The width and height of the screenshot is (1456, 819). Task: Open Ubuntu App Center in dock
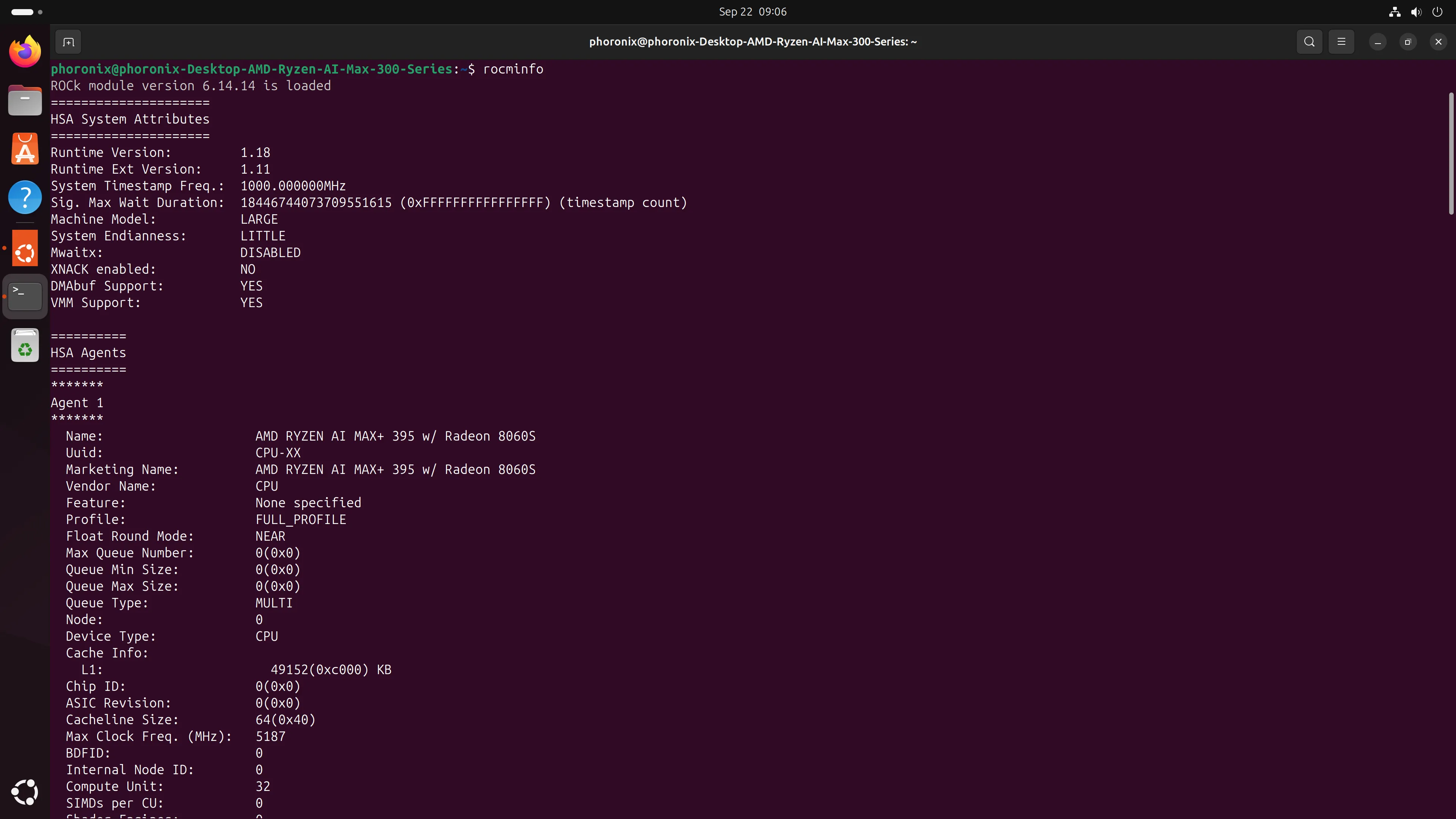(x=25, y=149)
